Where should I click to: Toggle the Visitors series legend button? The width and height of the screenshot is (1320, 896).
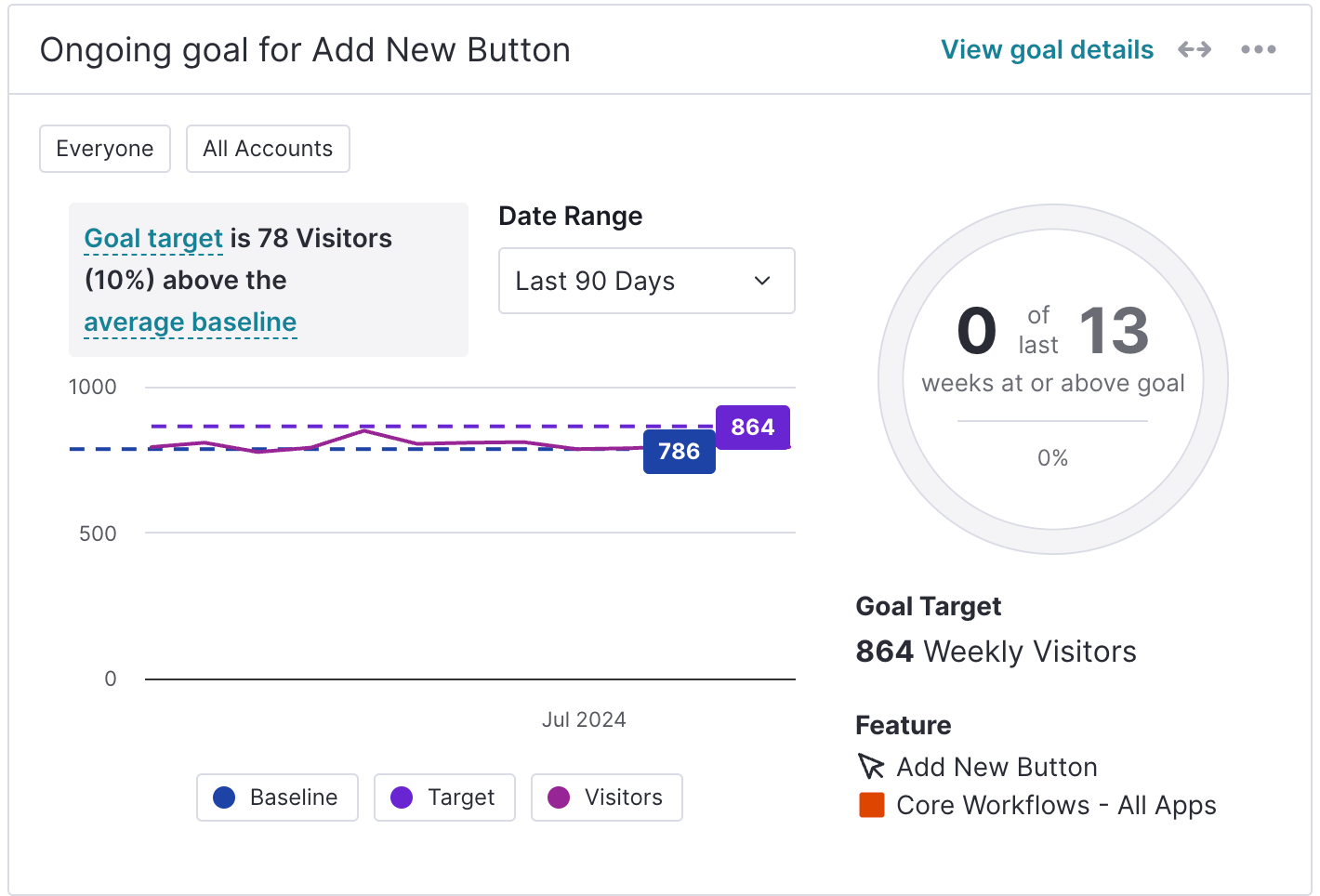point(607,797)
